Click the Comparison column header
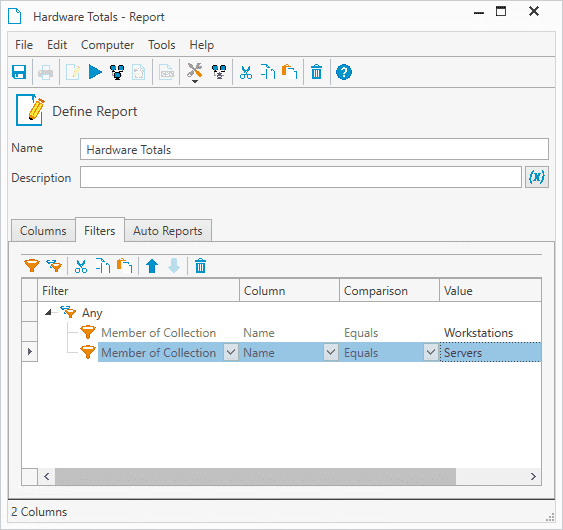Viewport: 563px width, 530px height. pyautogui.click(x=390, y=290)
